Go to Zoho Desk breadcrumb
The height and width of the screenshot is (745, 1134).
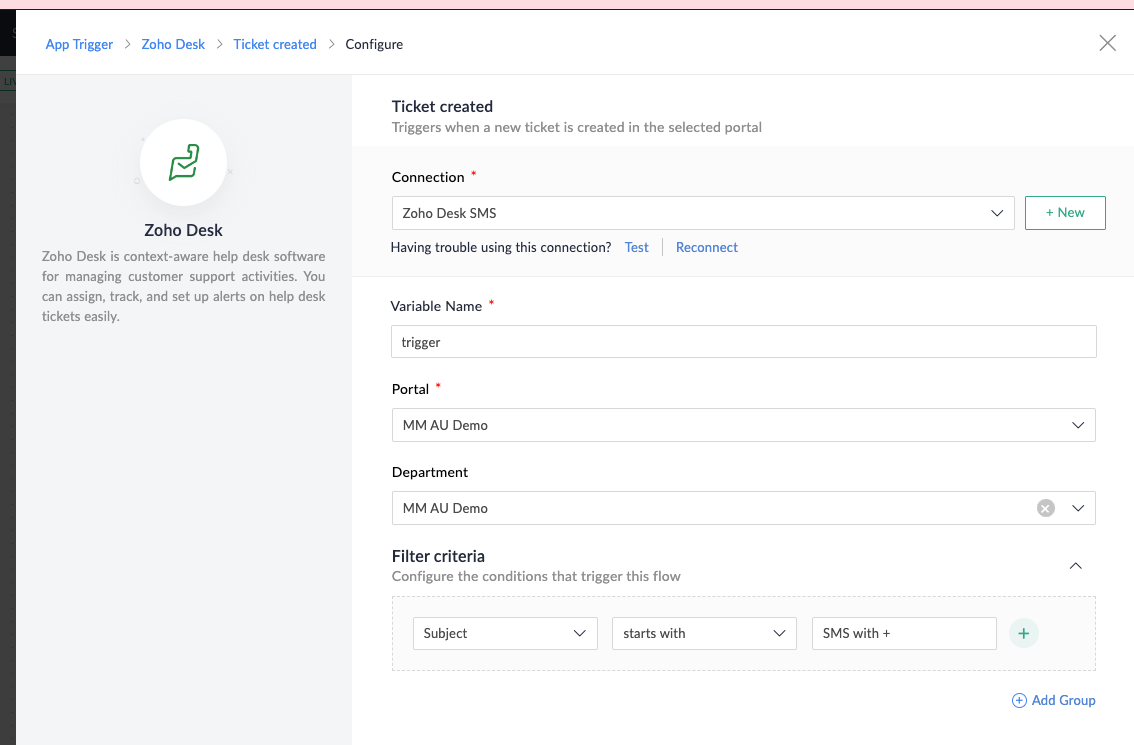173,44
